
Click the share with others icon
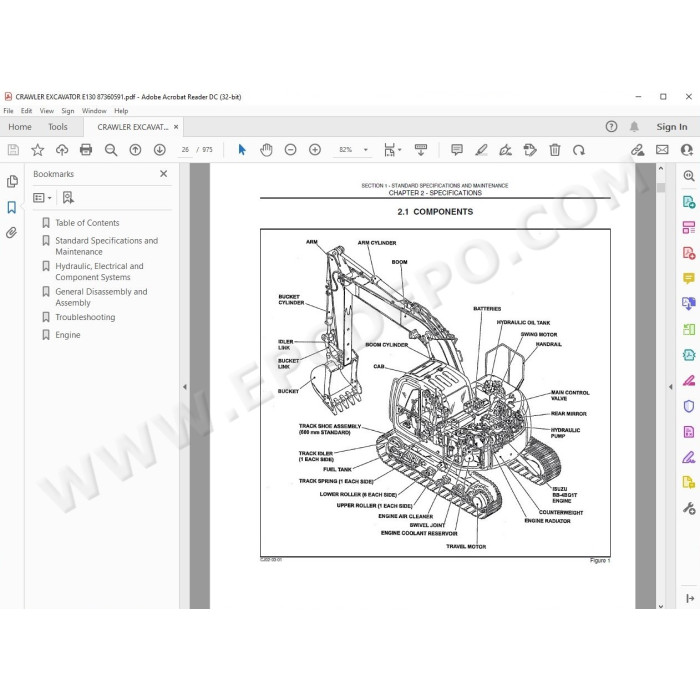coord(687,150)
